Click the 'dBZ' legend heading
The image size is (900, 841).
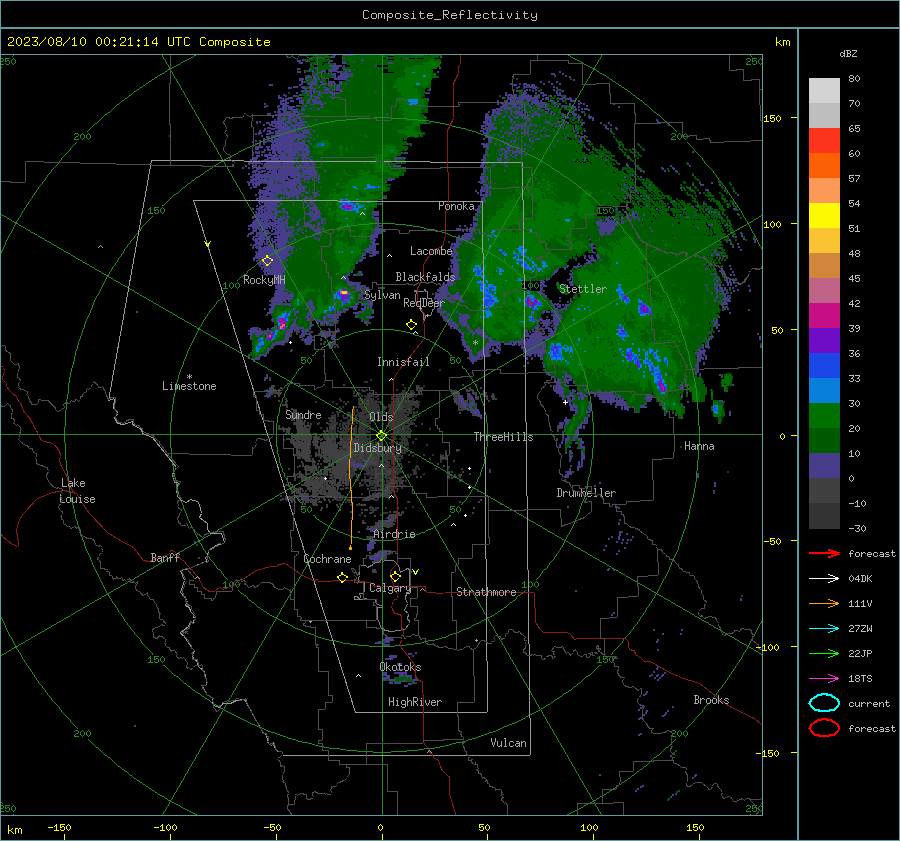[848, 53]
